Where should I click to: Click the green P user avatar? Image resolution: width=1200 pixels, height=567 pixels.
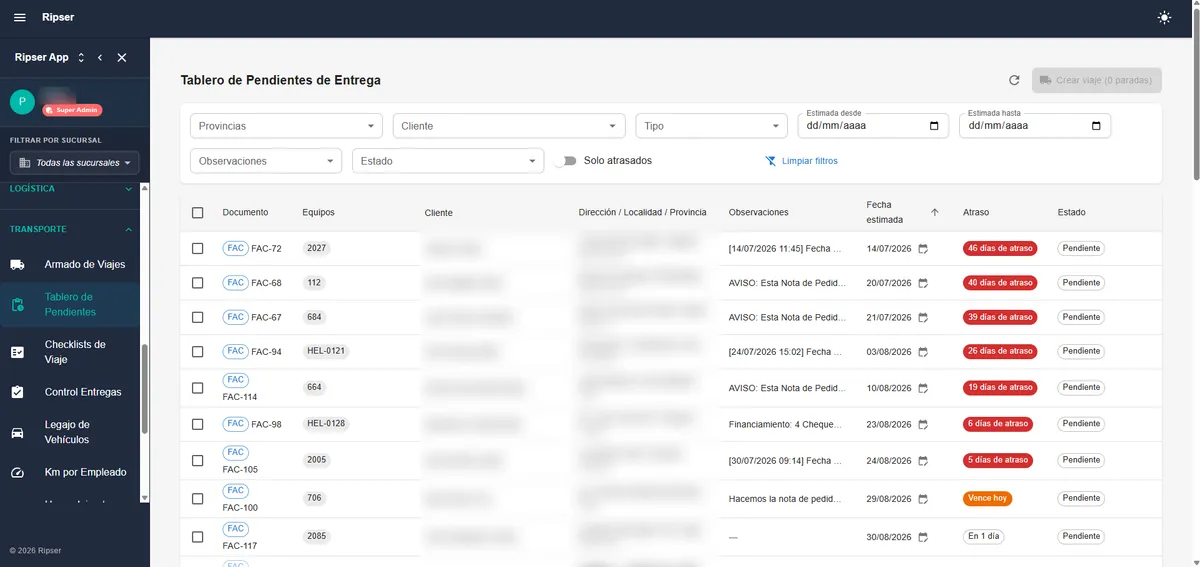(x=22, y=101)
